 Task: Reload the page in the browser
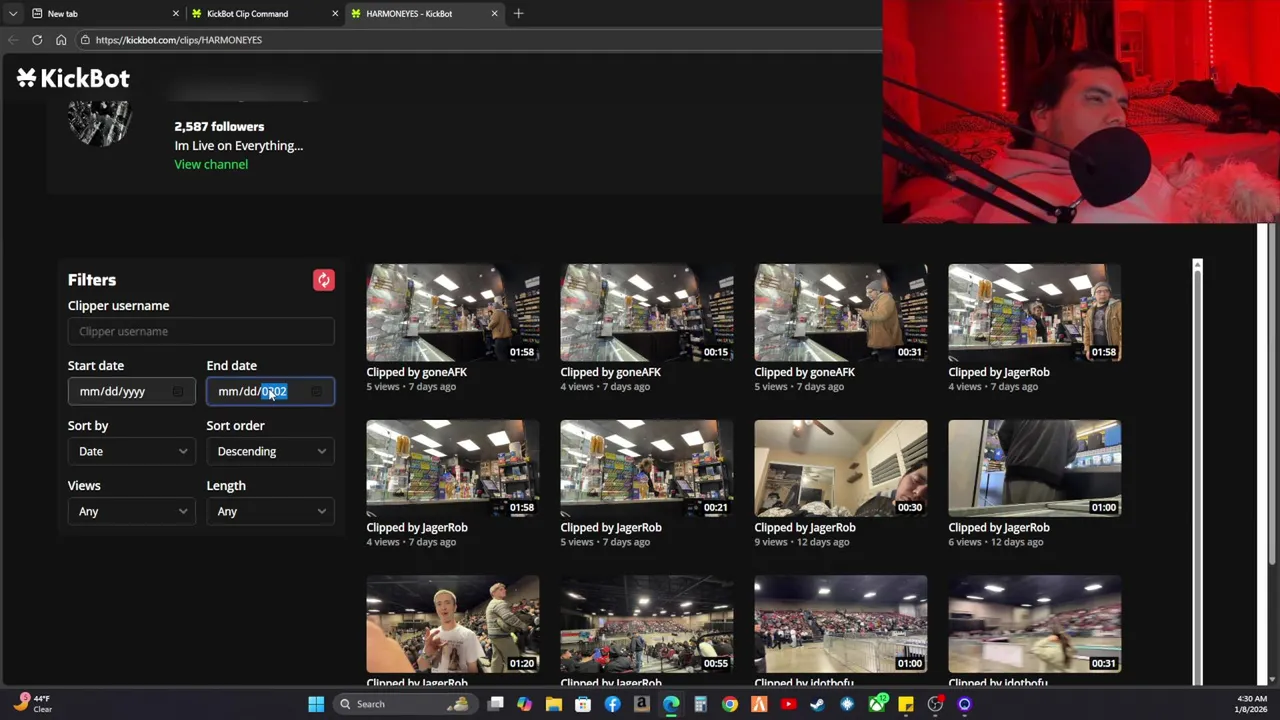pyautogui.click(x=37, y=40)
